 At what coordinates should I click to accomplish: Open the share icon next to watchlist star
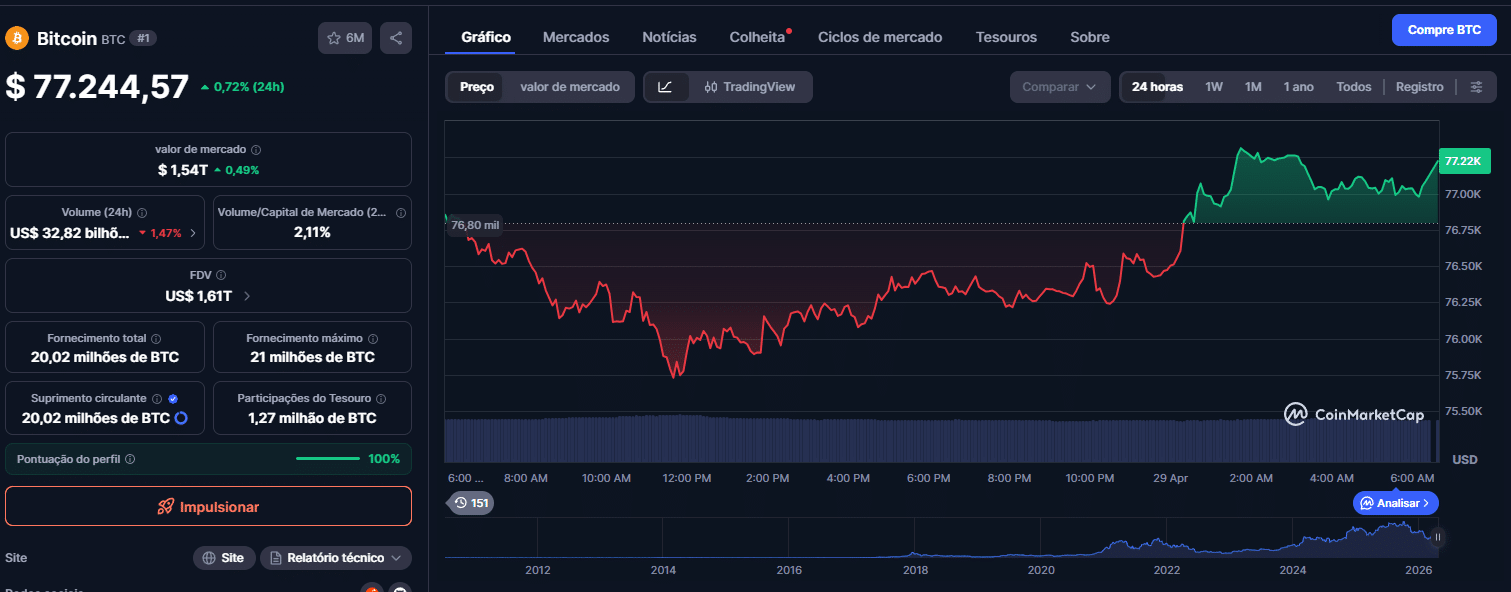point(395,37)
